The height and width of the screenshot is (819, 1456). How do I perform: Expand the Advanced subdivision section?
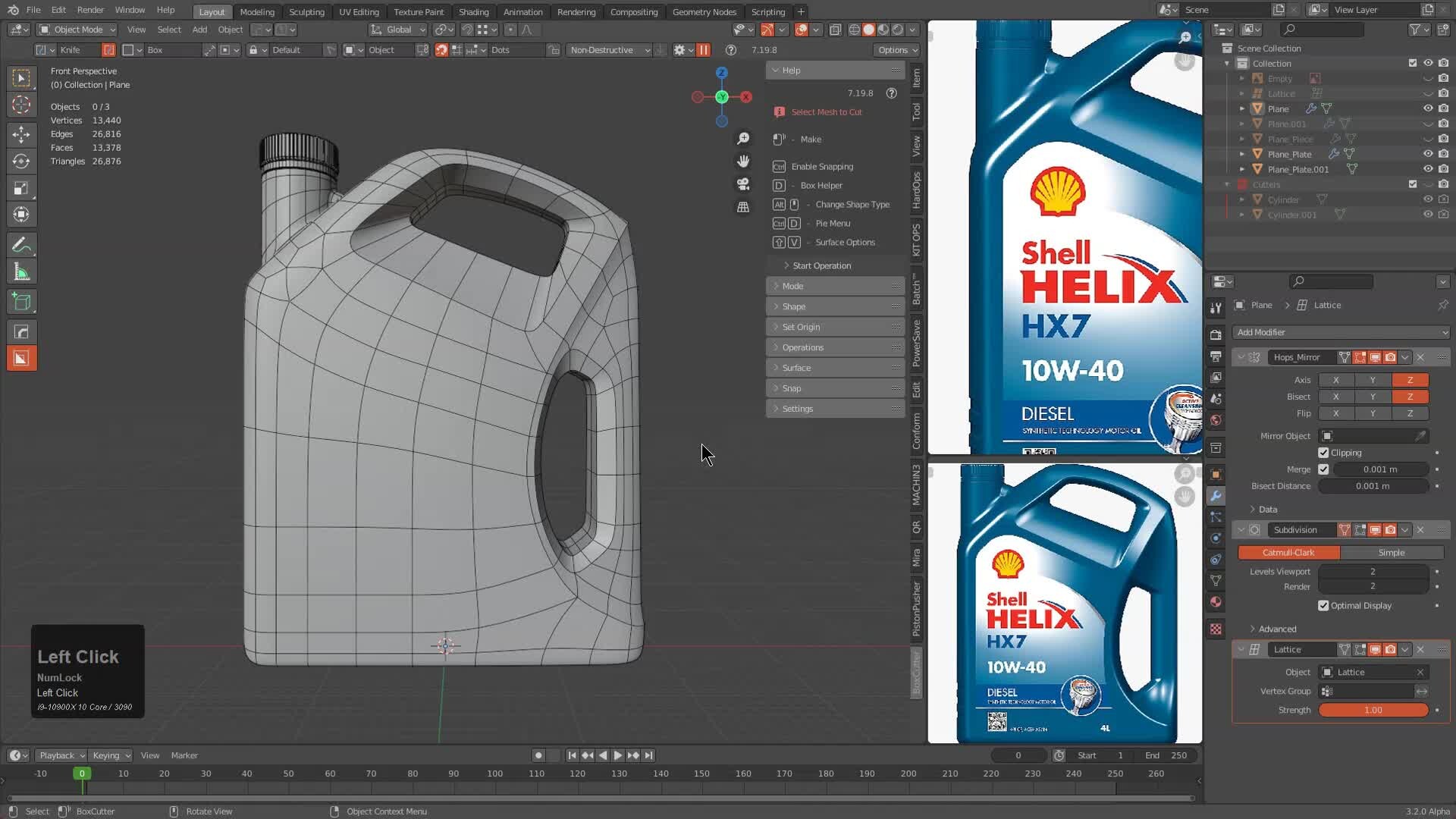1277,629
